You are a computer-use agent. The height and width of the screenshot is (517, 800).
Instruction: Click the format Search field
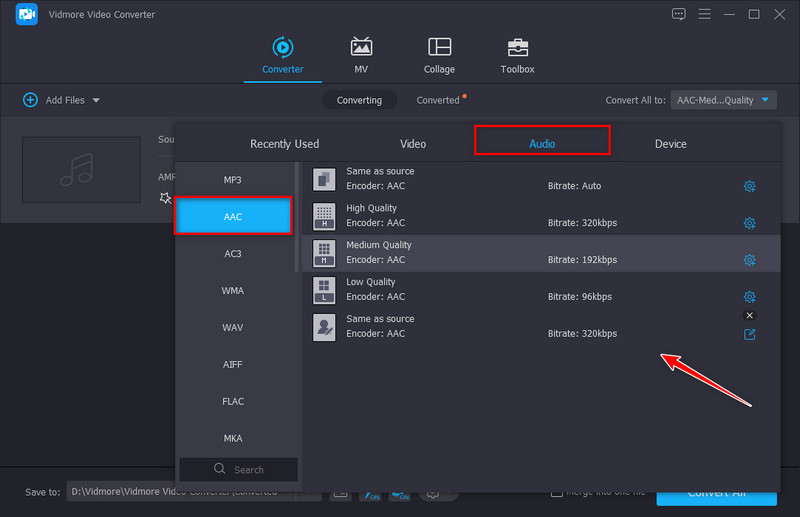click(239, 469)
